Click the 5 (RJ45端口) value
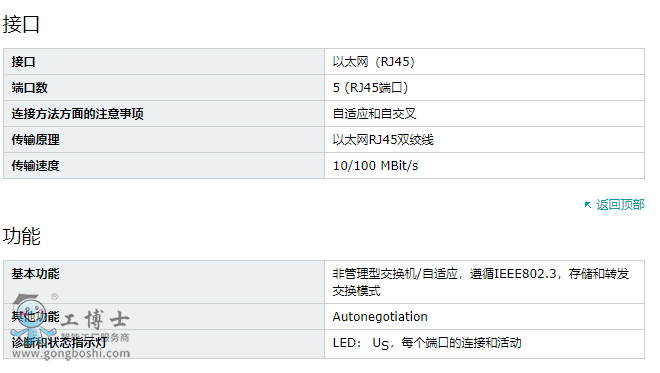Image resolution: width=660 pixels, height=373 pixels. [x=370, y=88]
